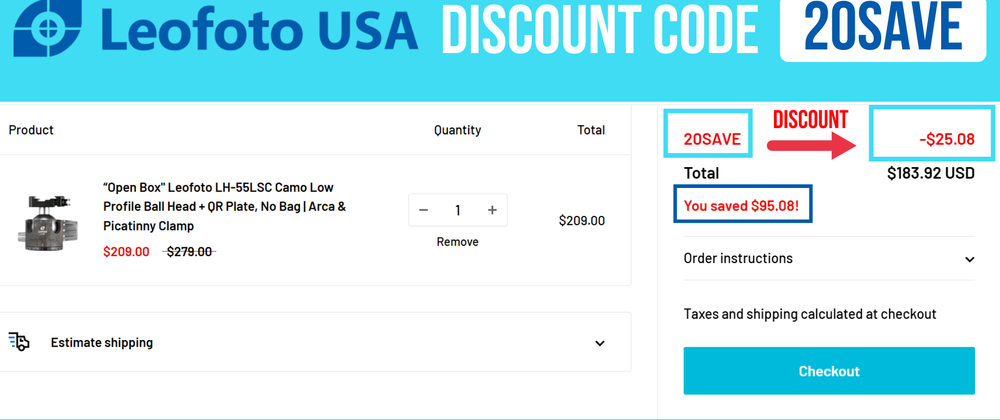
Task: Expand the Estimate shipping chevron
Action: [x=600, y=343]
